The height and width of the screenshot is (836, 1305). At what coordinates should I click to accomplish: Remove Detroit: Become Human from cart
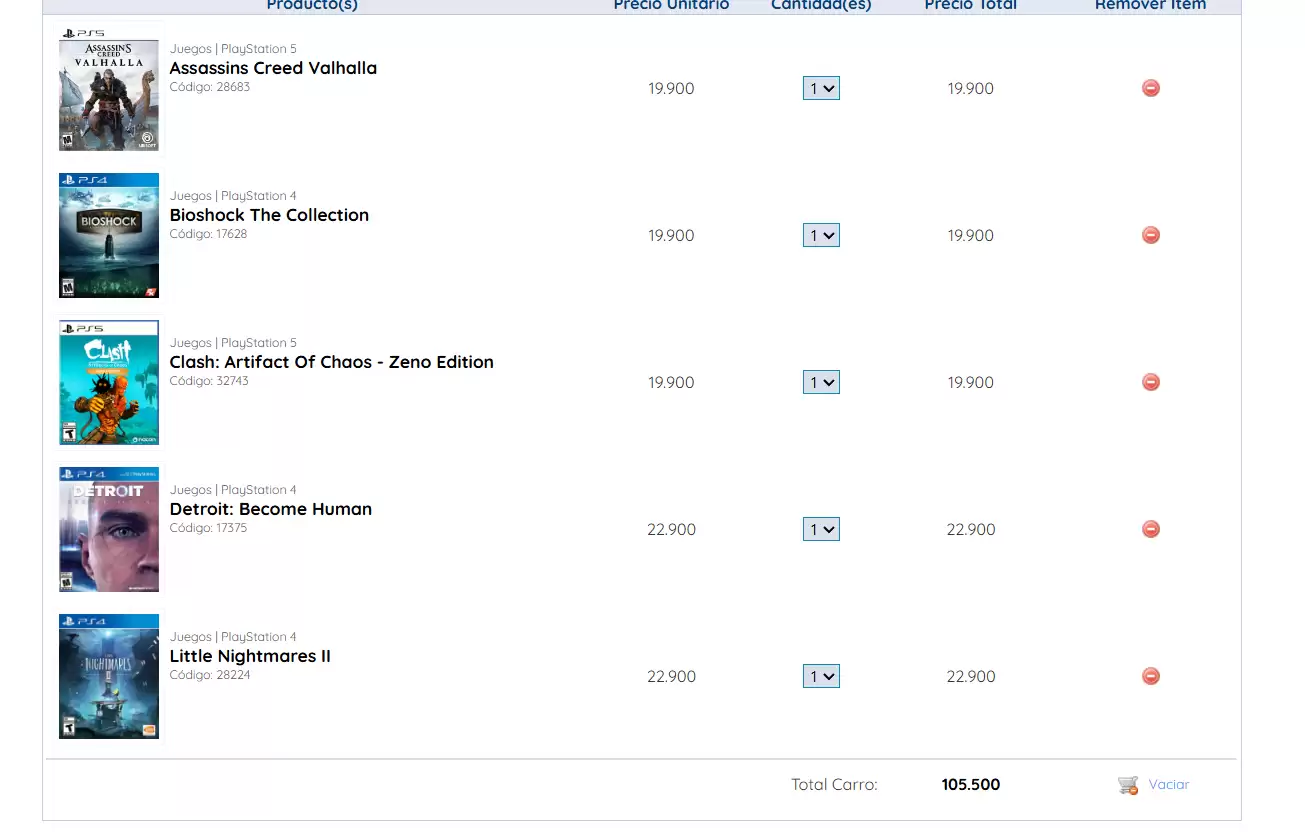click(x=1151, y=529)
